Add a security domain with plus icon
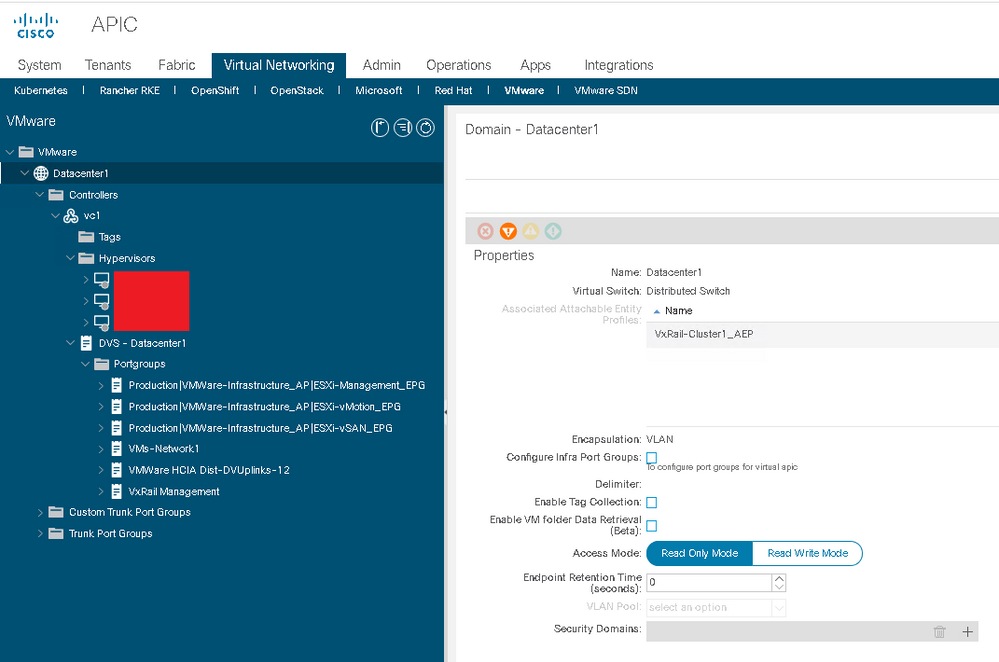Viewport: 999px width, 662px height. click(x=967, y=631)
